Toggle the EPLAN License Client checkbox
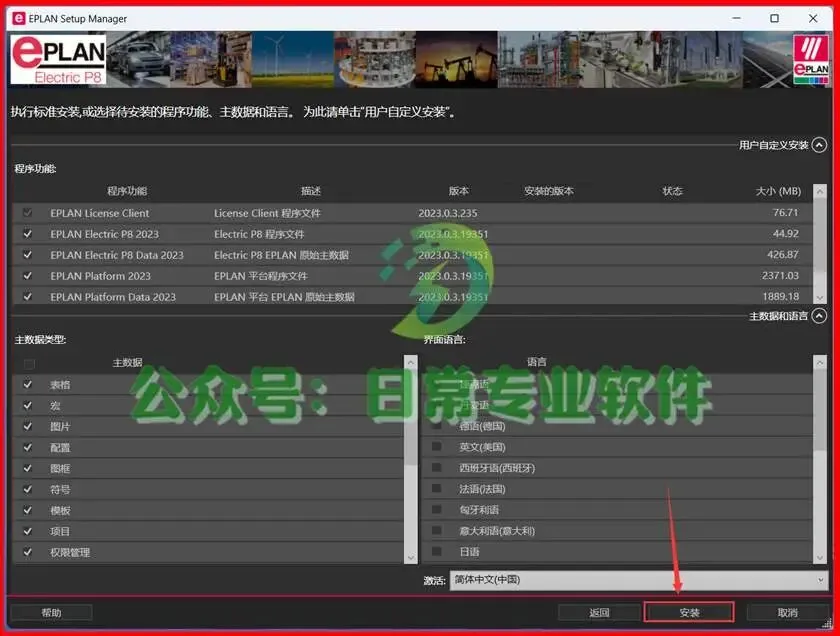Screen dimensions: 840x636 [27, 213]
